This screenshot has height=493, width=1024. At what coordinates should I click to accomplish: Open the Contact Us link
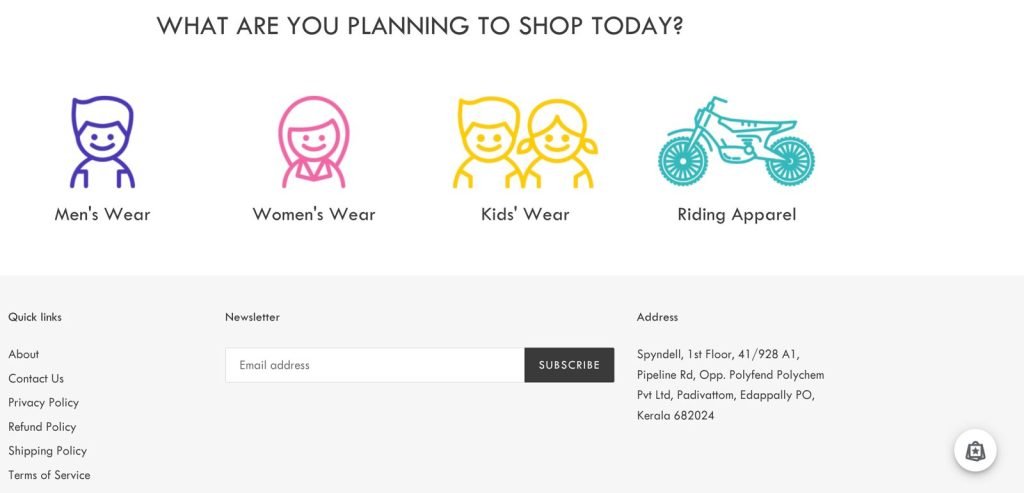tap(36, 378)
